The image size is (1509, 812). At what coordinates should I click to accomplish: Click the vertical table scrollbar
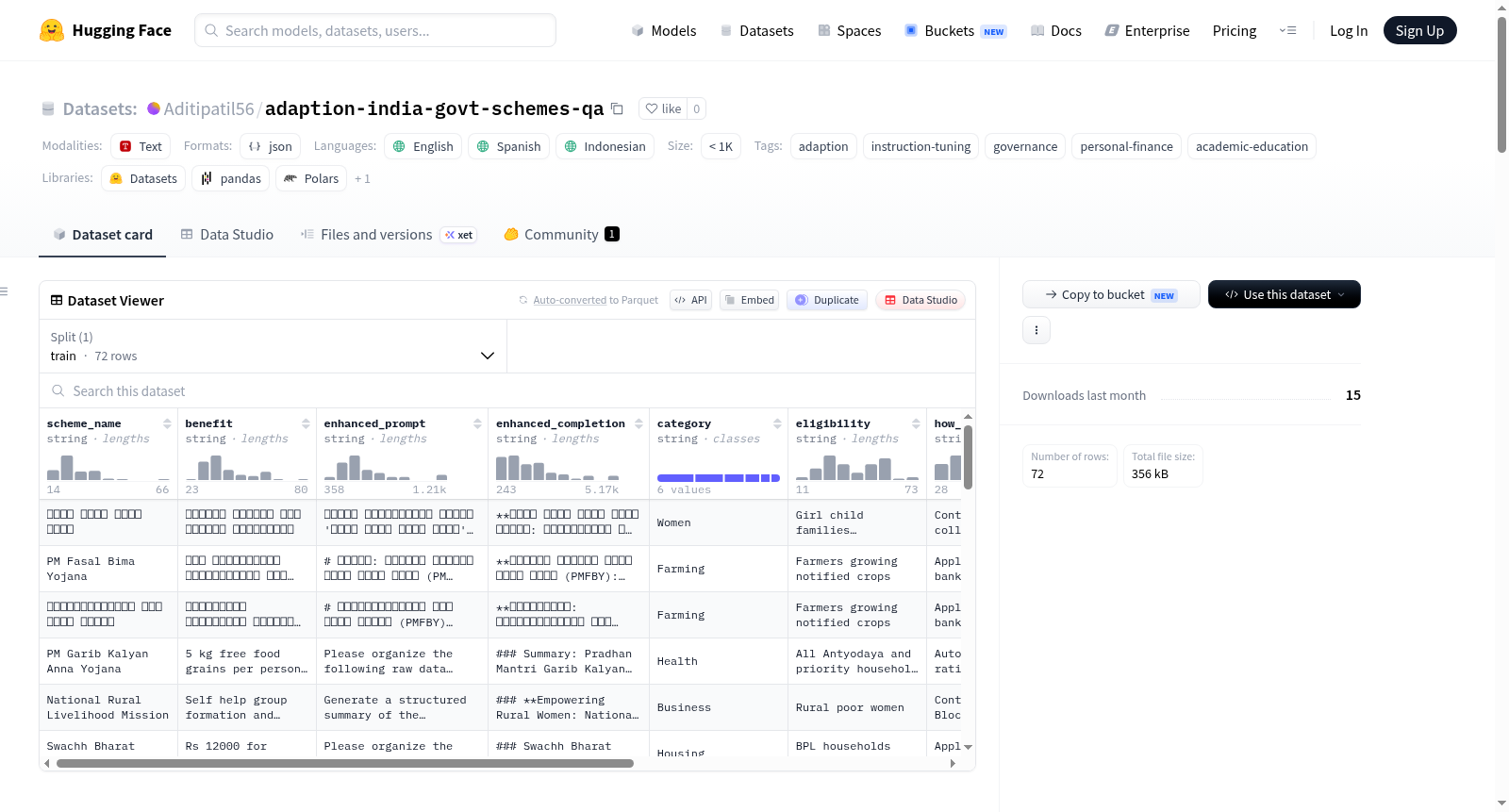coord(968,457)
